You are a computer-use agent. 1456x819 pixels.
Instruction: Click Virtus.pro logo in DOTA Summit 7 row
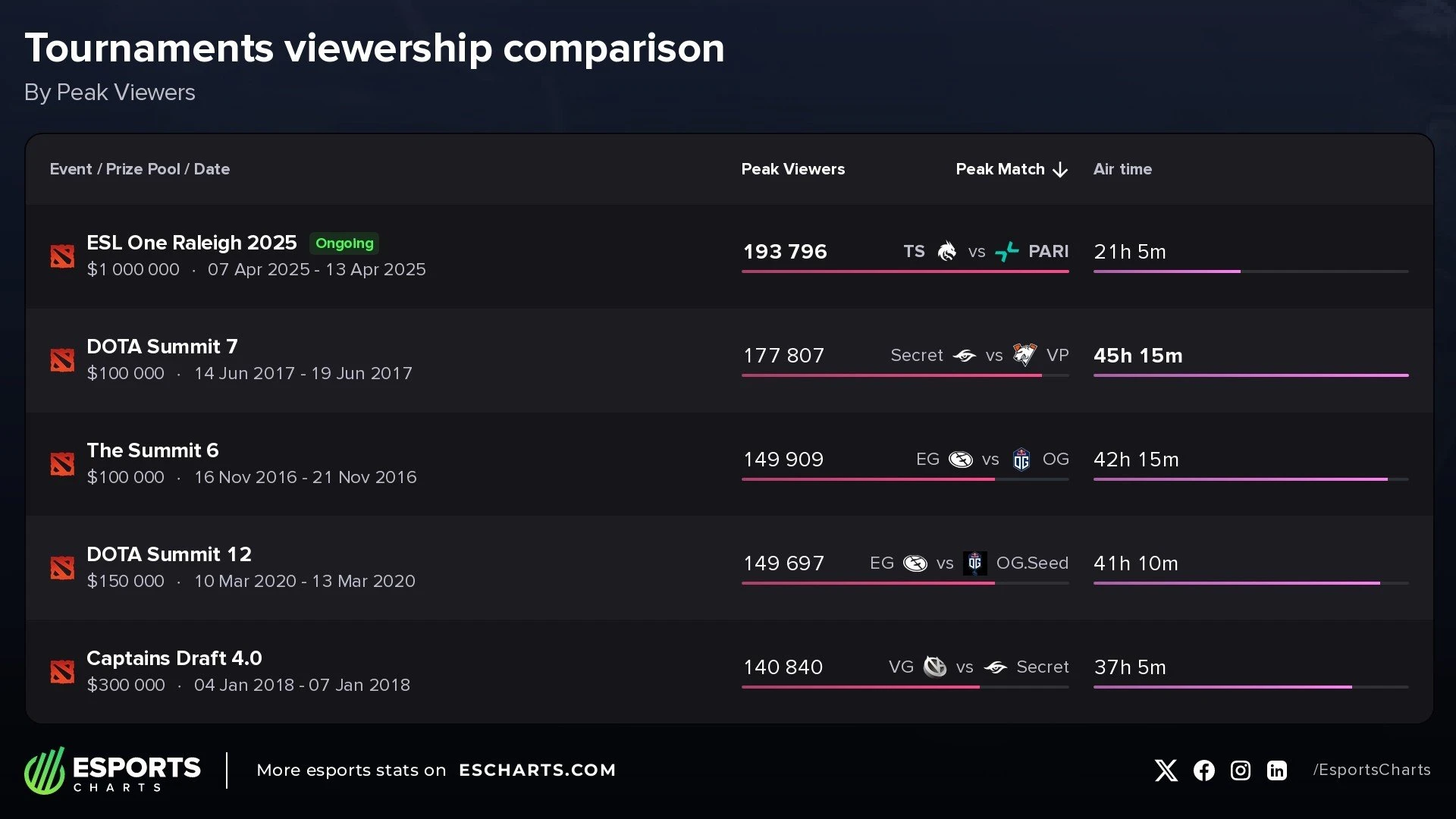pos(1025,355)
